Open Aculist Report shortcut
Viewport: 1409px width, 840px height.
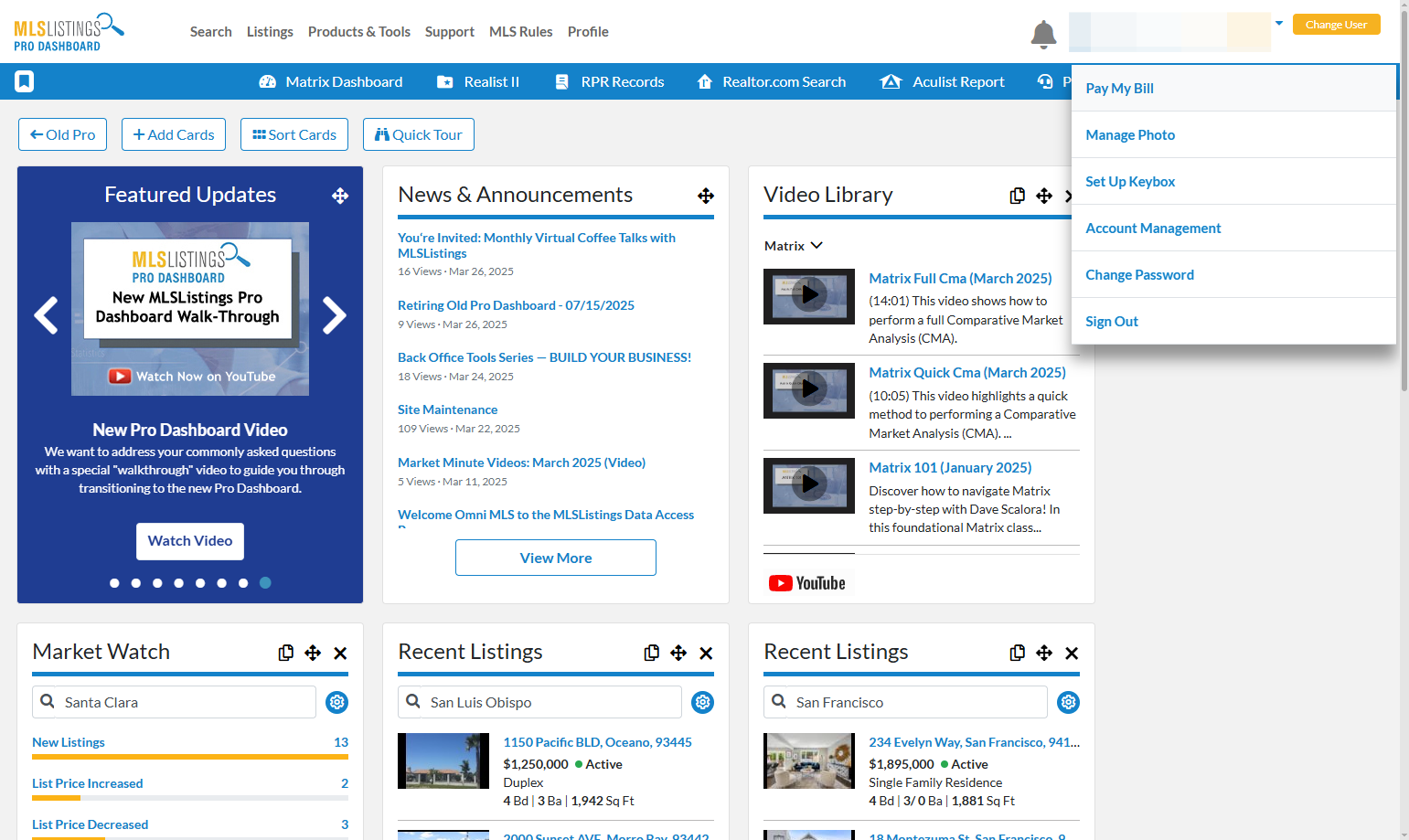(x=942, y=81)
